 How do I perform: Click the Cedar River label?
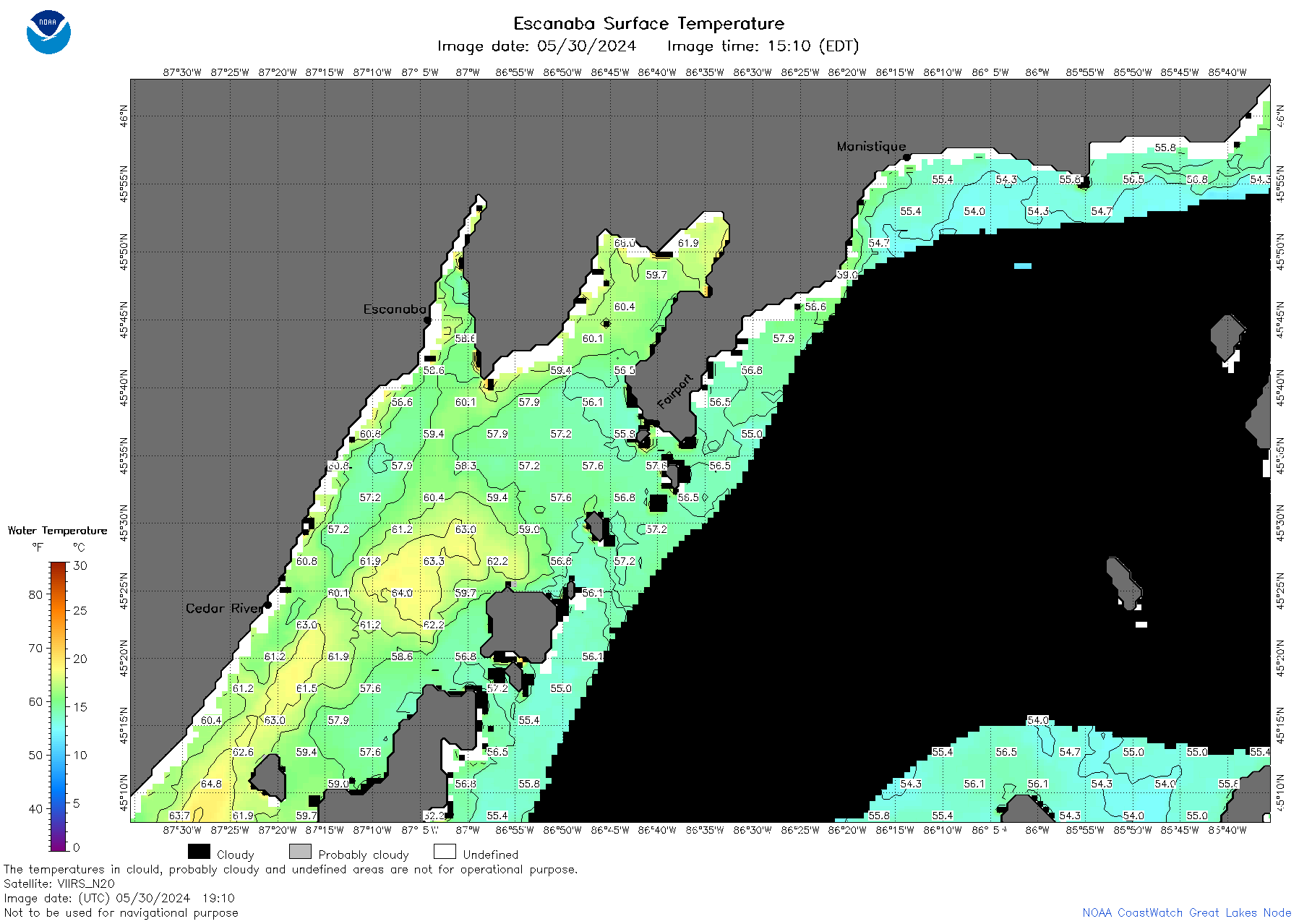(225, 608)
